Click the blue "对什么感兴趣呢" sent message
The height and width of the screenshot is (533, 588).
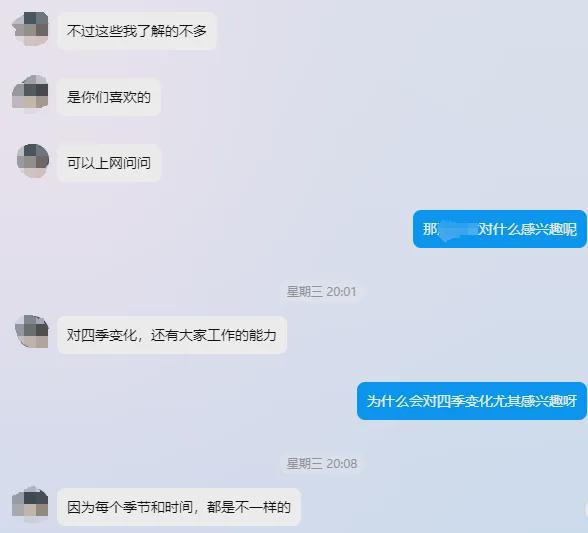pyautogui.click(x=500, y=229)
